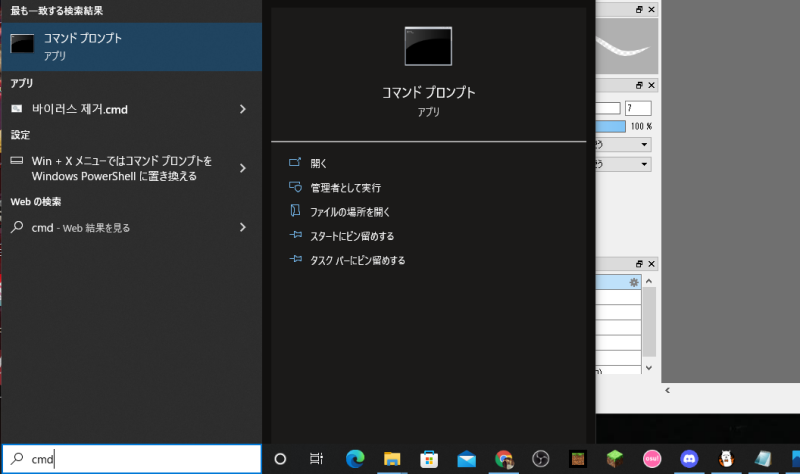This screenshot has height=474, width=800.
Task: Open Microsoft Store from taskbar
Action: [429, 459]
